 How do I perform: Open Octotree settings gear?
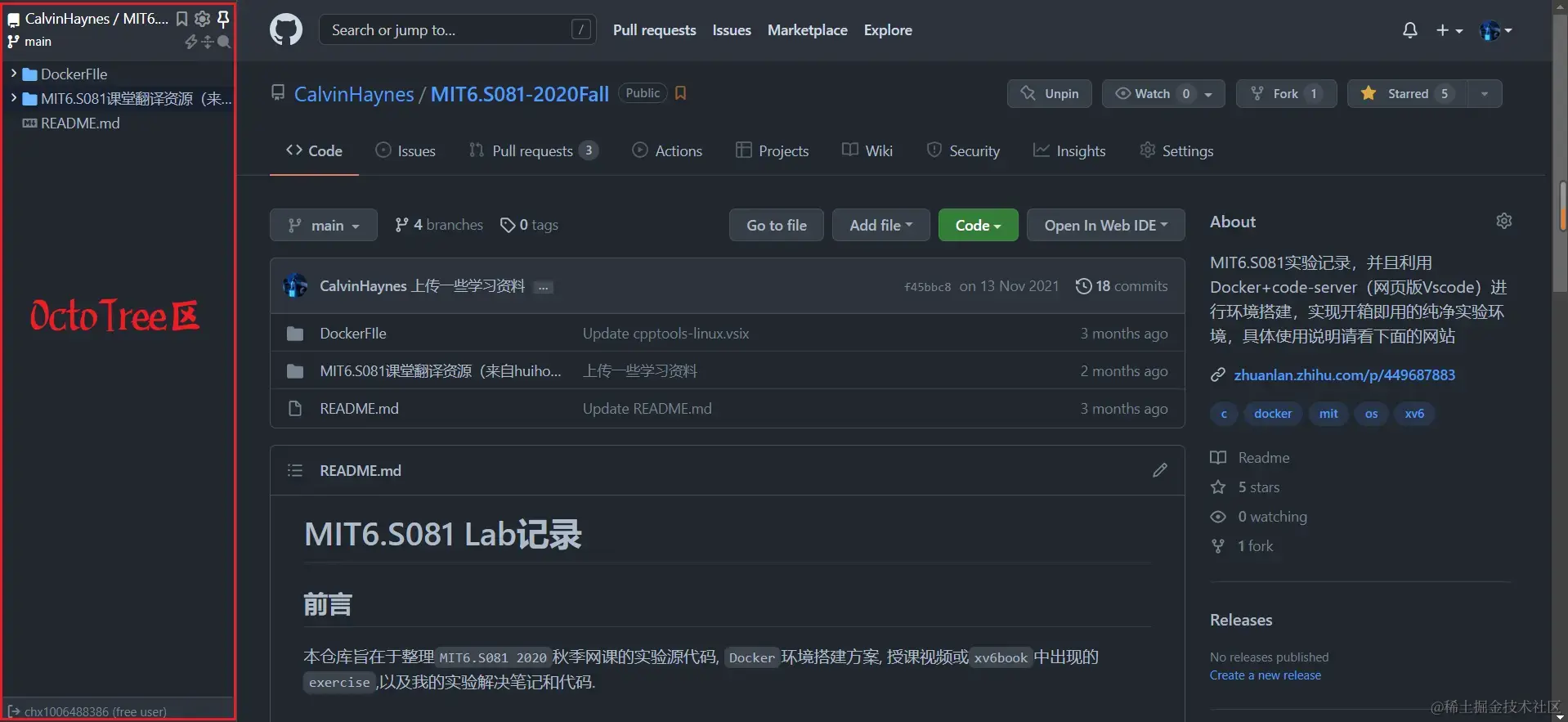pyautogui.click(x=202, y=19)
